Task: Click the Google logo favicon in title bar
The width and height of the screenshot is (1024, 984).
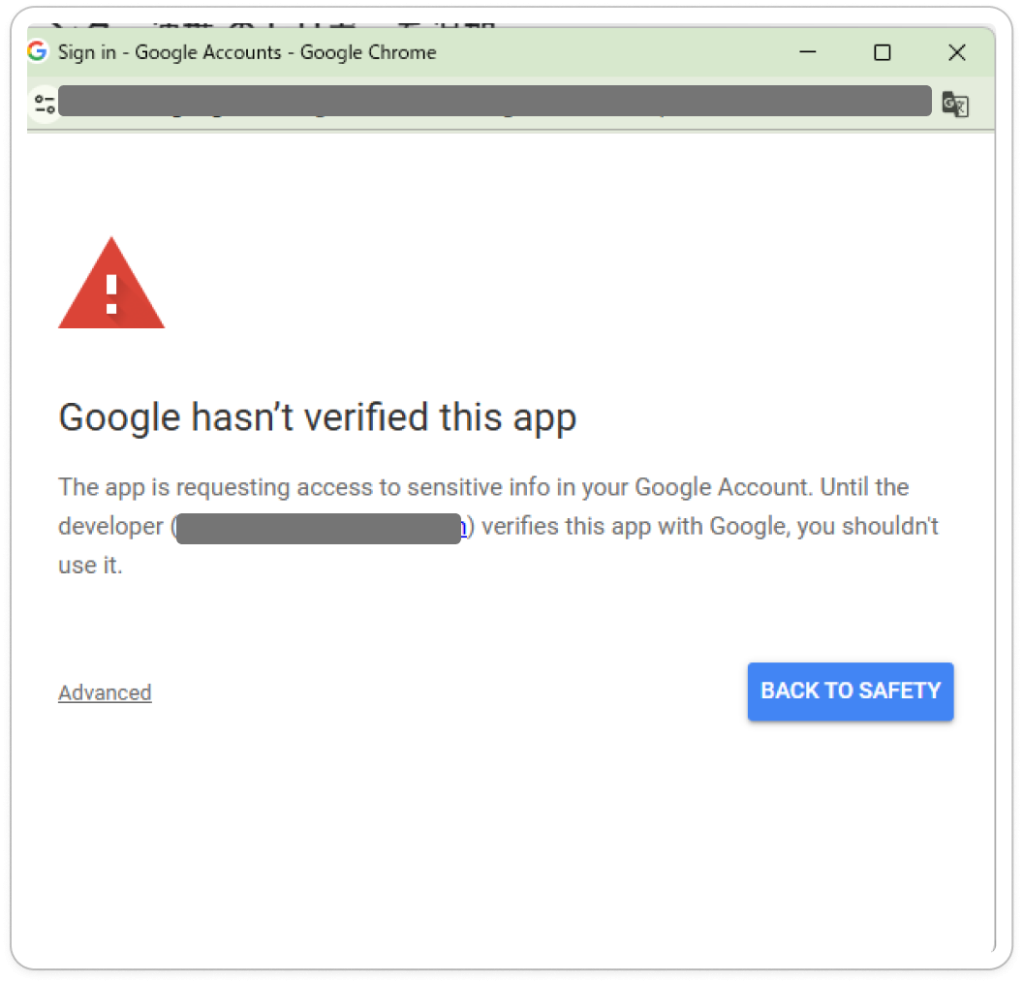Action: [x=38, y=52]
